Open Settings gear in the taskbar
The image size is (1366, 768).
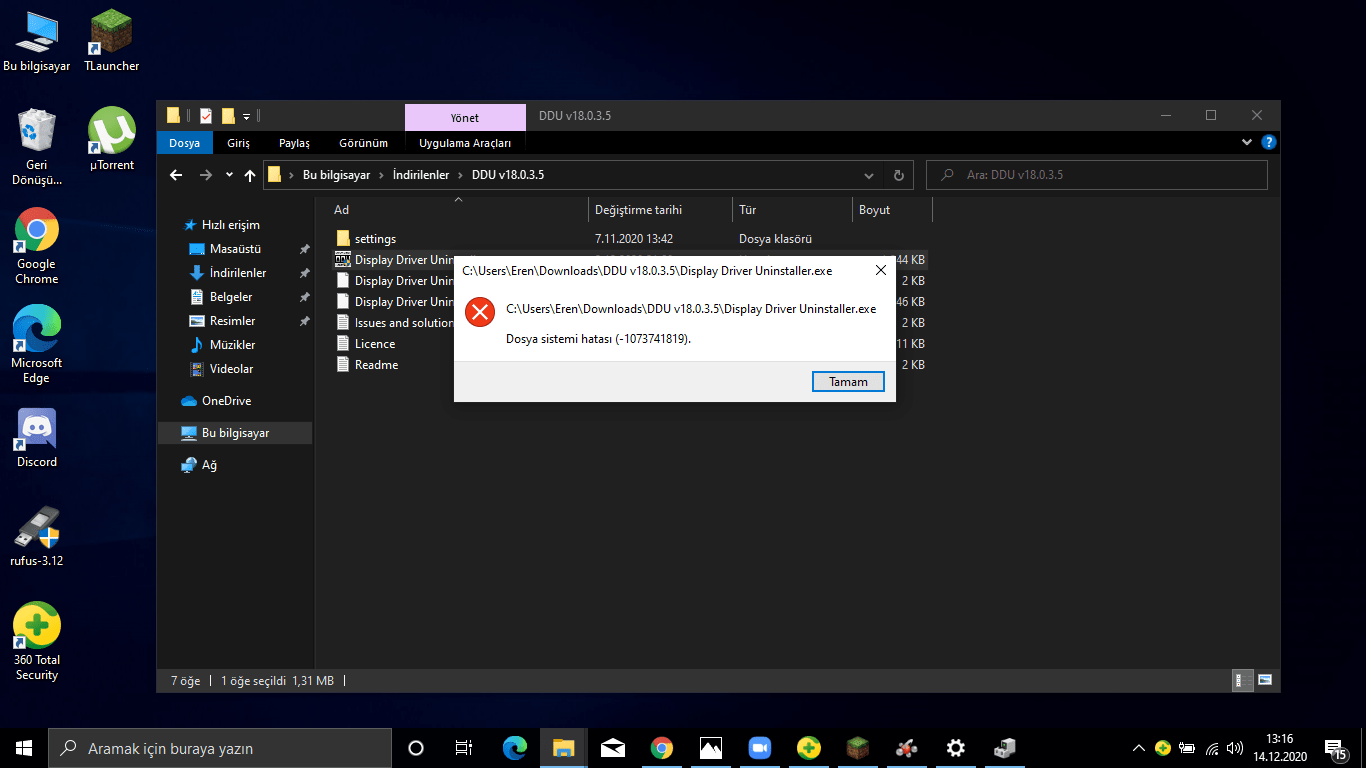pyautogui.click(x=956, y=748)
